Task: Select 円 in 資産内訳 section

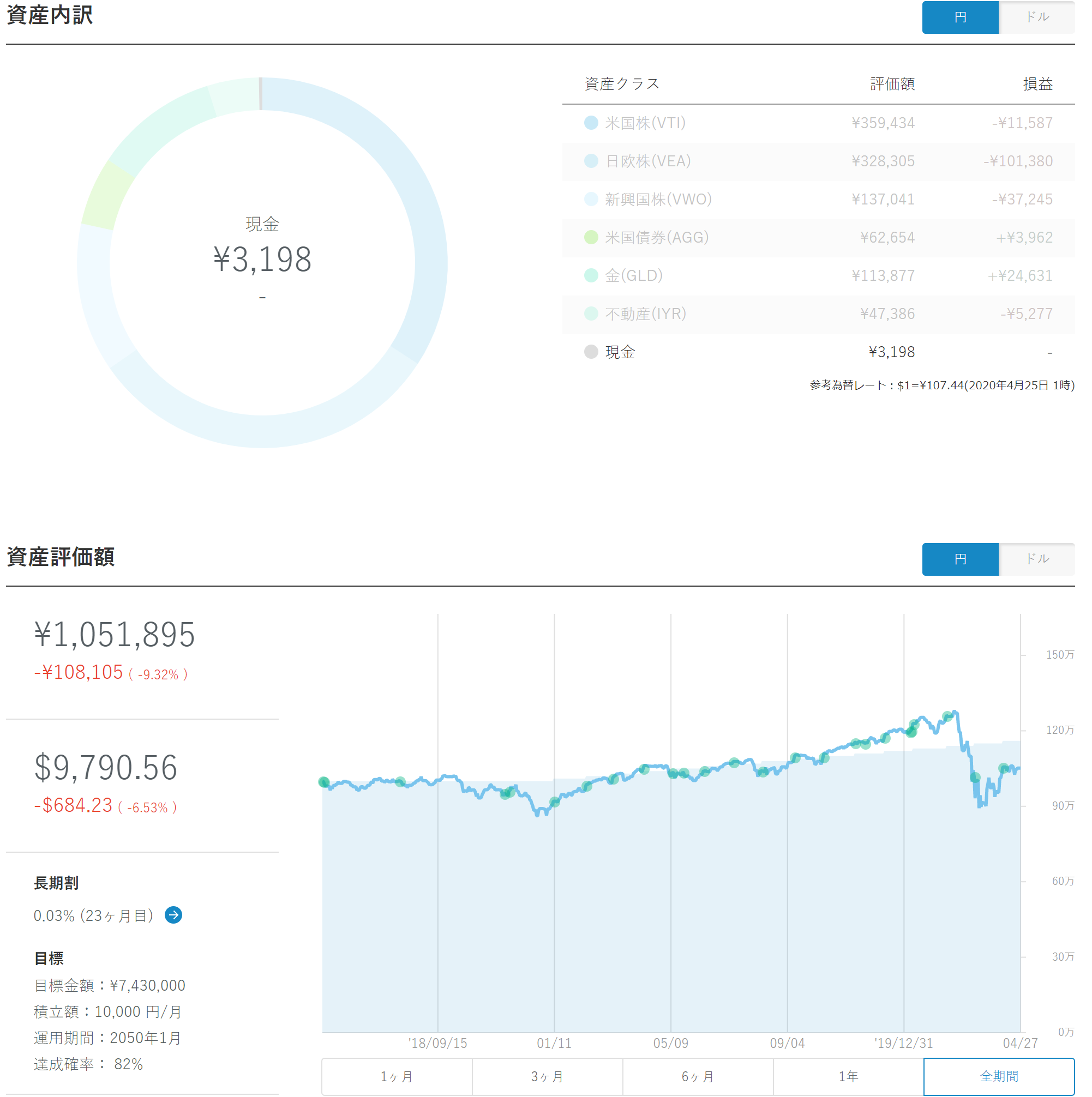Action: 959,17
